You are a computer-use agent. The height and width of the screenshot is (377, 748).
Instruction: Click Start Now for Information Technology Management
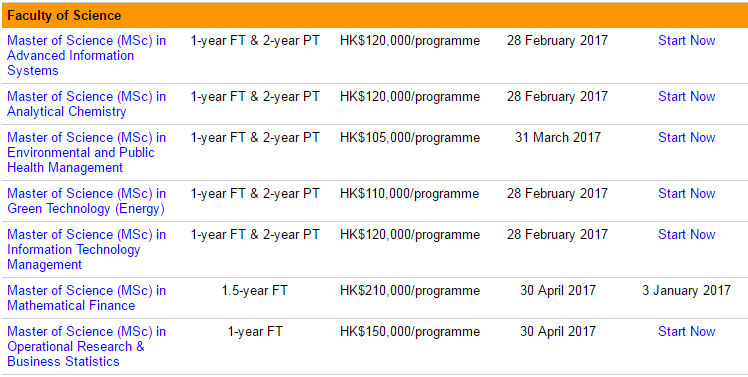[x=686, y=234]
